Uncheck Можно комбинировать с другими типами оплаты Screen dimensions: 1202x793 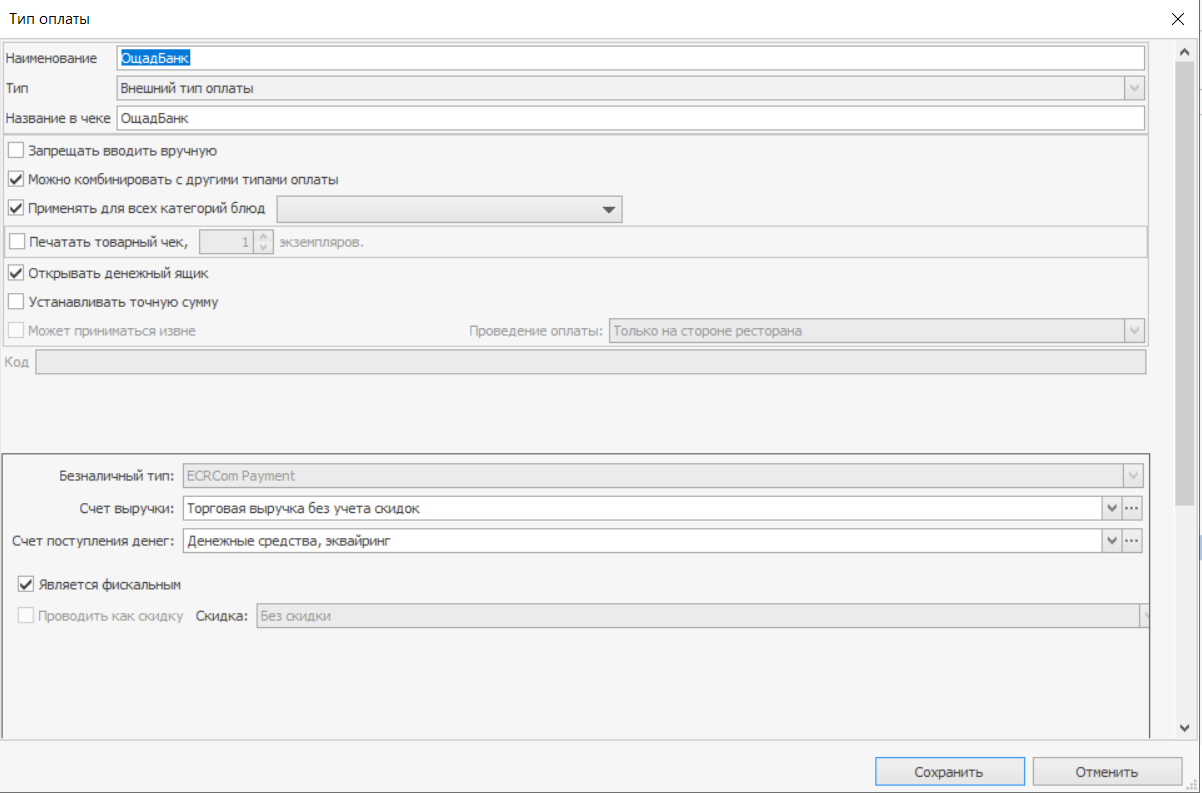[16, 180]
